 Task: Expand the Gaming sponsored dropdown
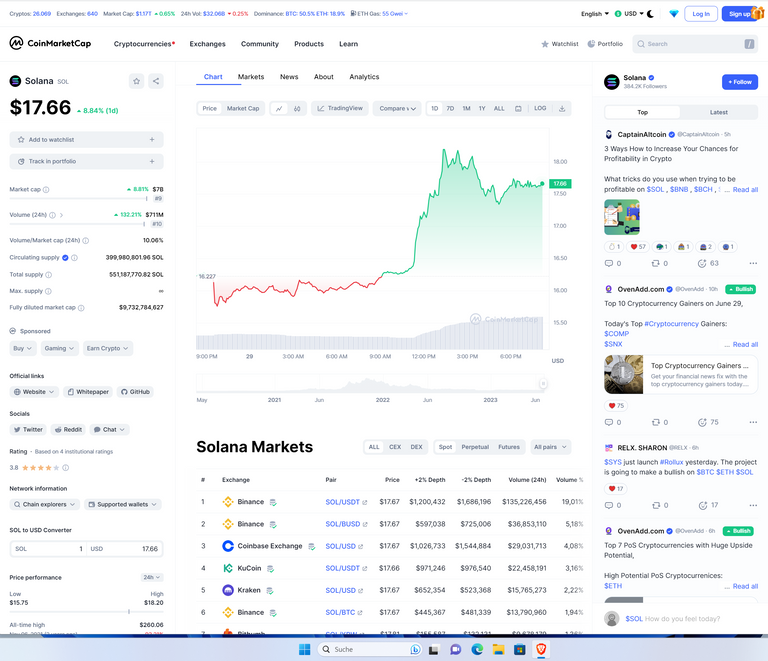tap(59, 349)
